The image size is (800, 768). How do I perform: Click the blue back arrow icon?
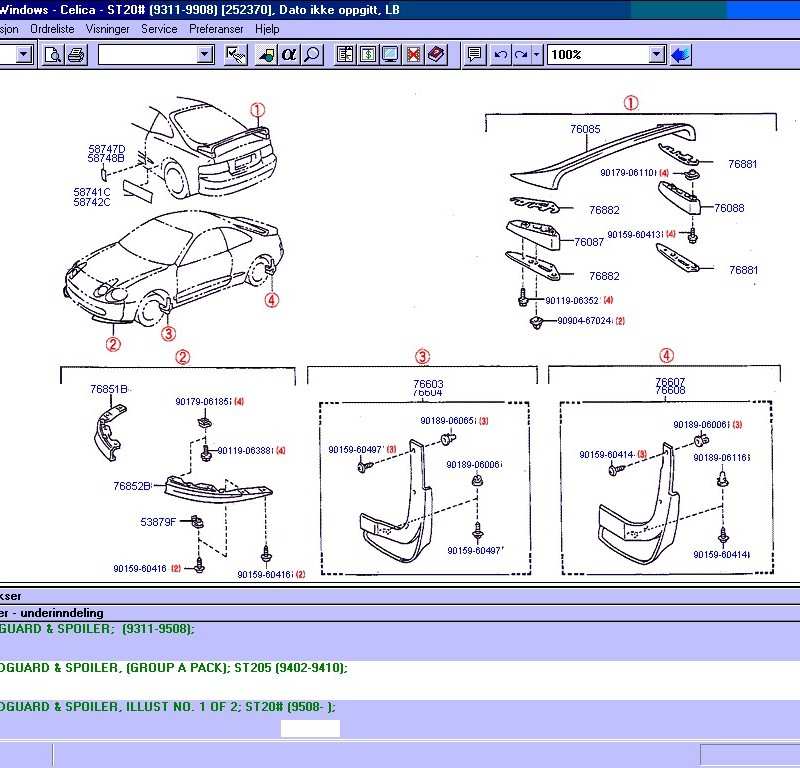tap(681, 55)
